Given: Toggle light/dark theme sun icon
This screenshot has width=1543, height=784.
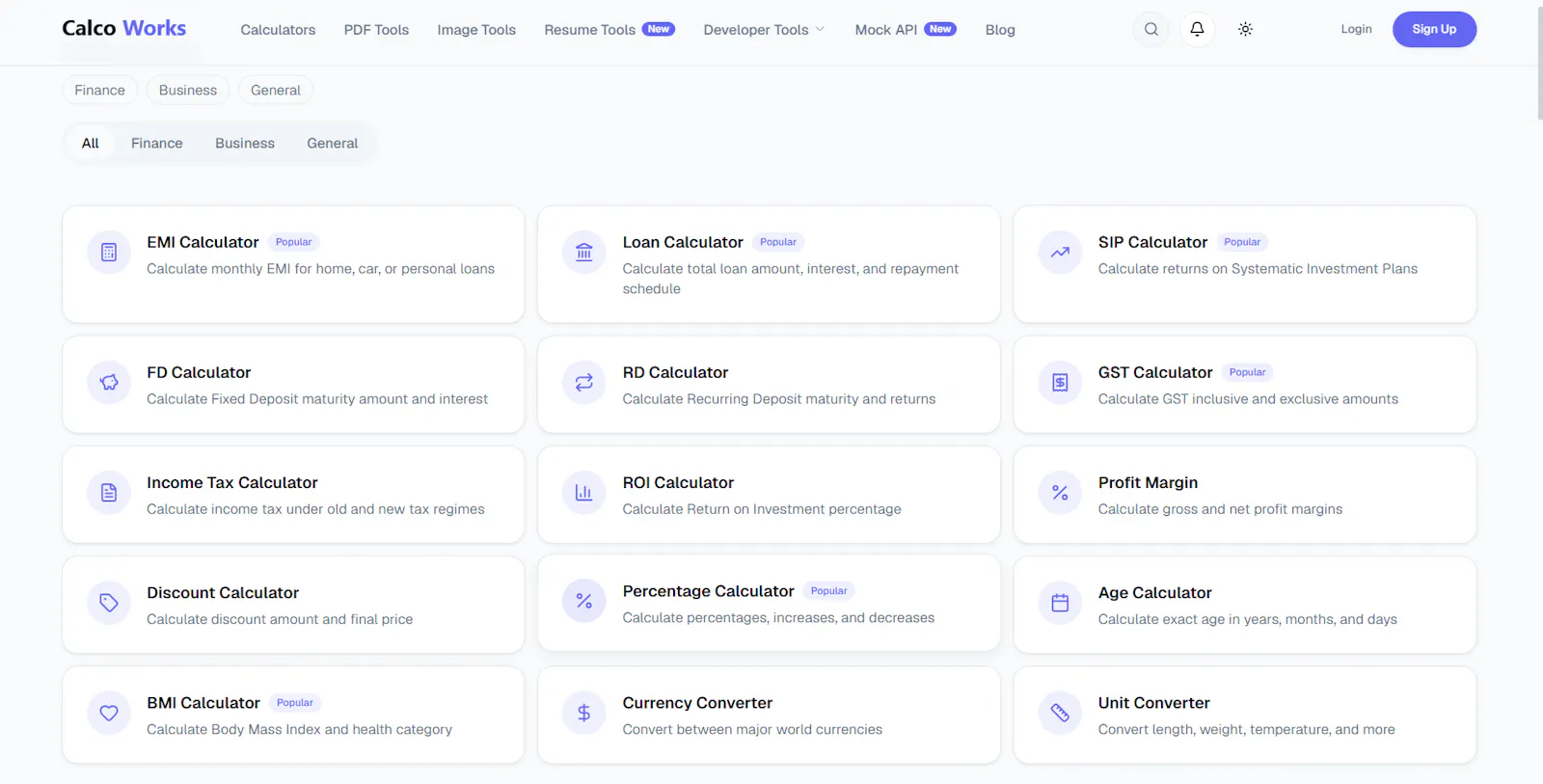Looking at the screenshot, I should [1245, 29].
